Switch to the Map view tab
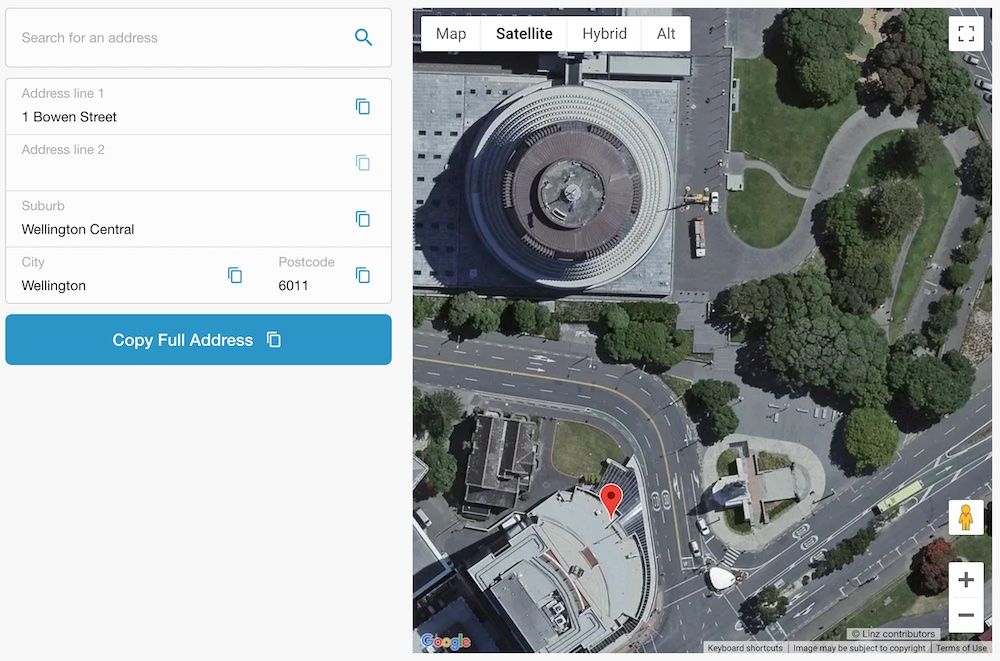 point(451,33)
